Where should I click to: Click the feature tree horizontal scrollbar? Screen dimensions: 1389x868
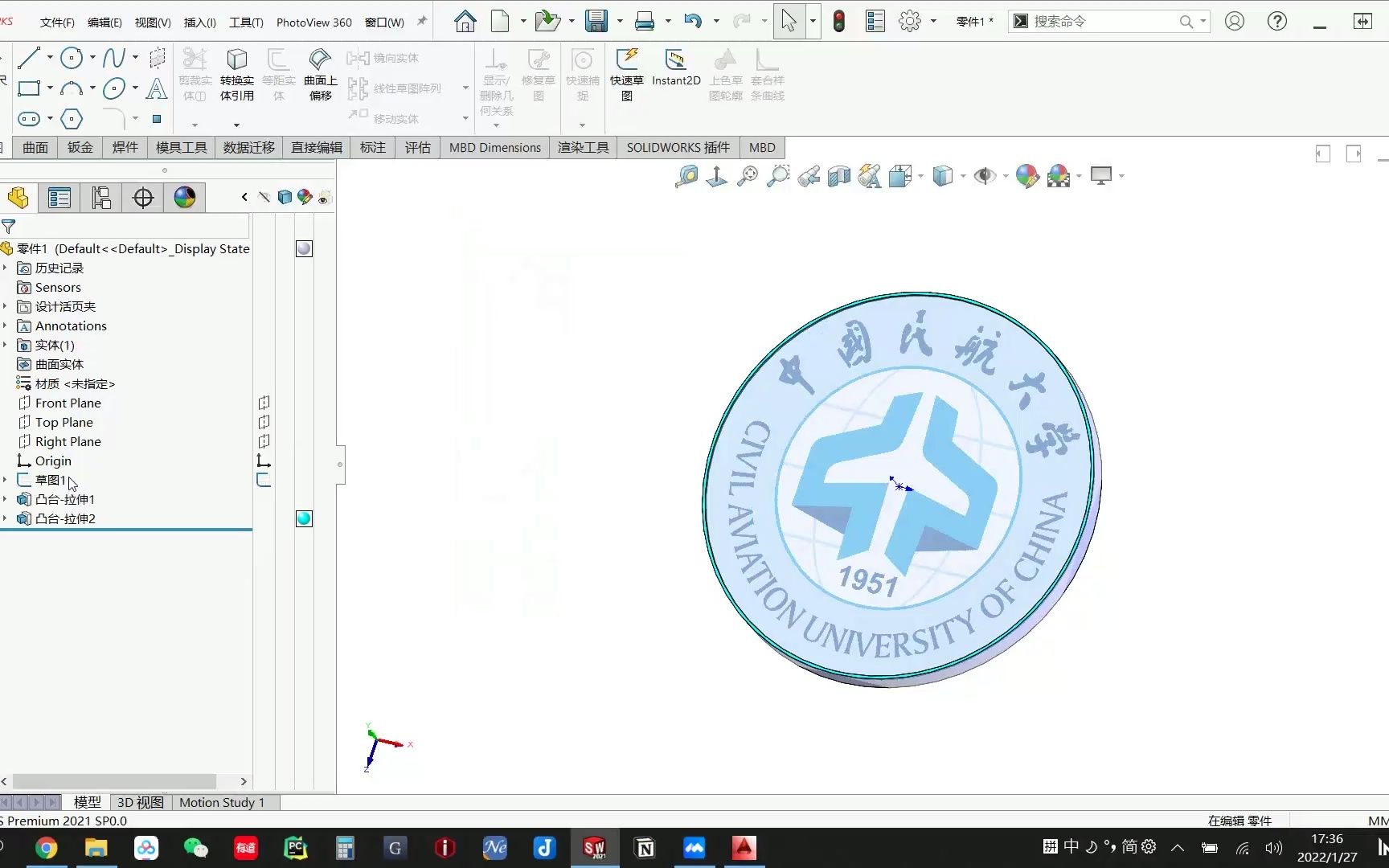[114, 781]
